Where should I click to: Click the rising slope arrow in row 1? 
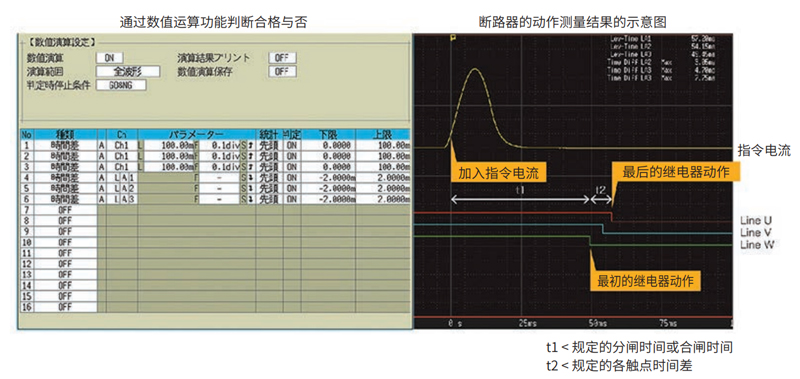251,145
